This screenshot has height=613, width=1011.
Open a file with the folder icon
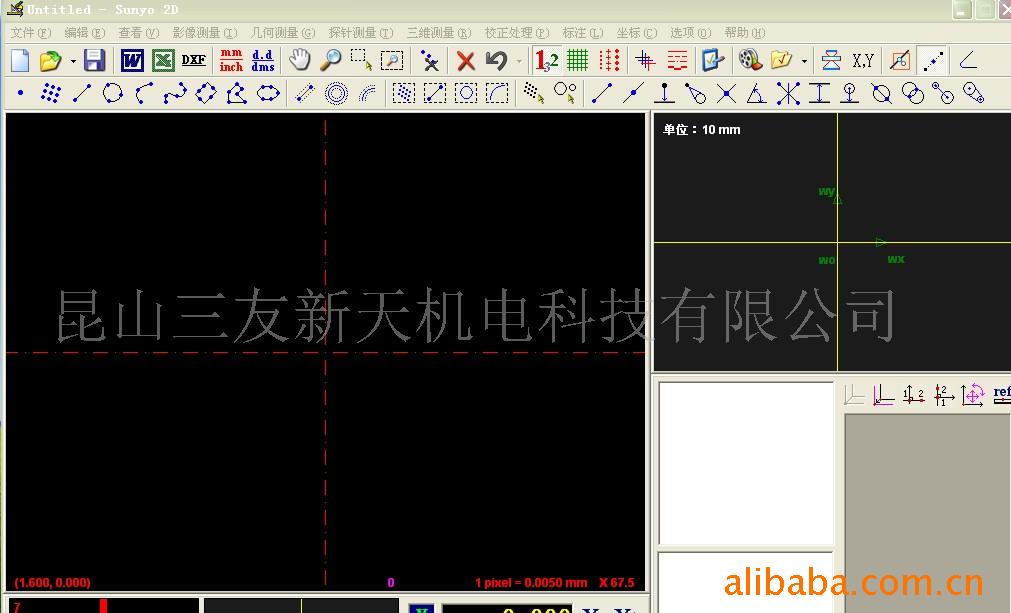50,61
